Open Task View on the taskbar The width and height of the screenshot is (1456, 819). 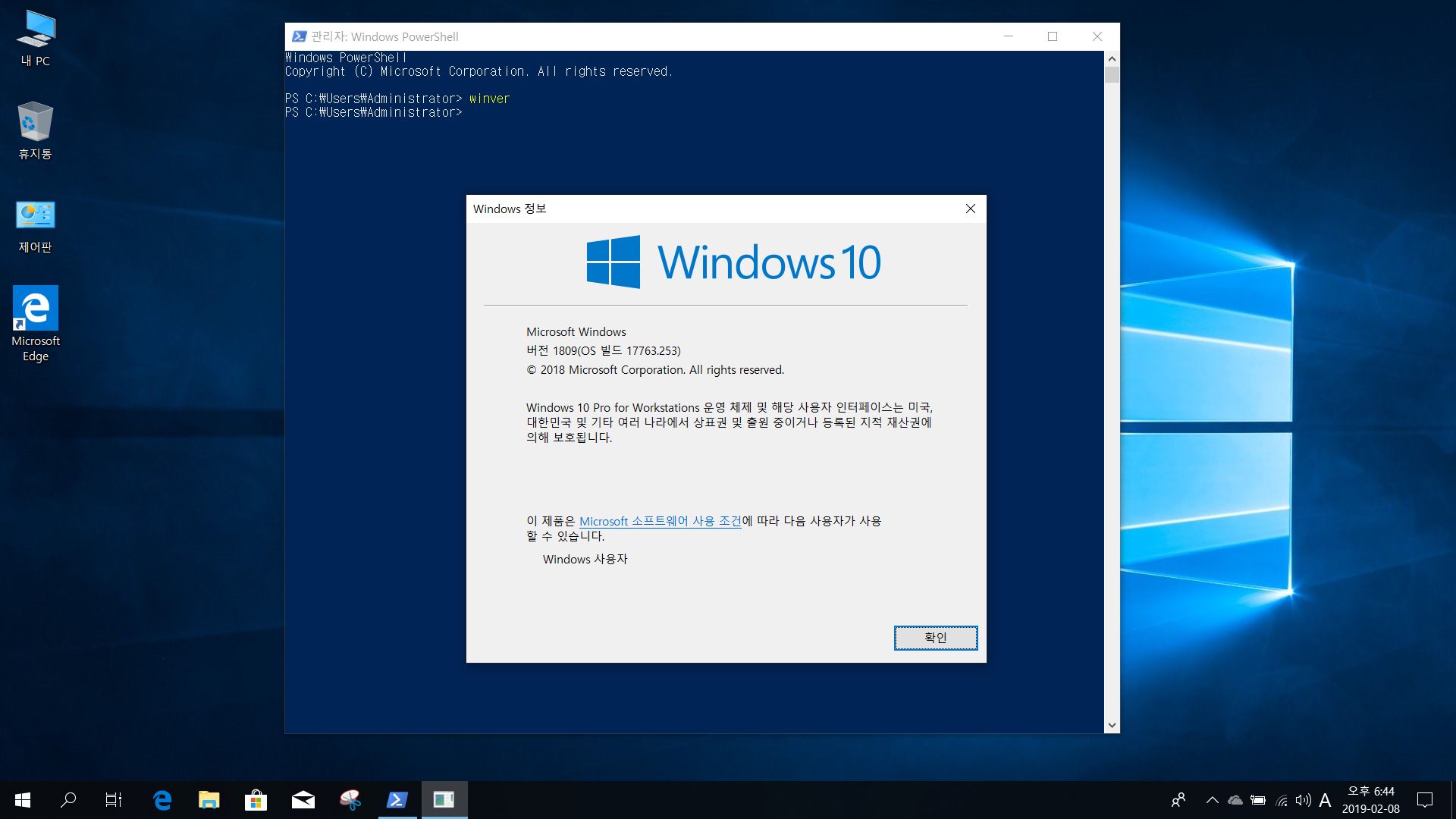[x=114, y=800]
